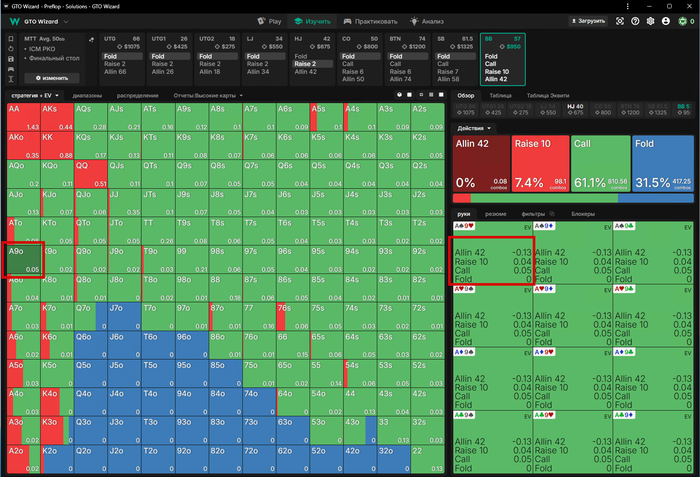Click the strategy frequency color bar

point(573,198)
